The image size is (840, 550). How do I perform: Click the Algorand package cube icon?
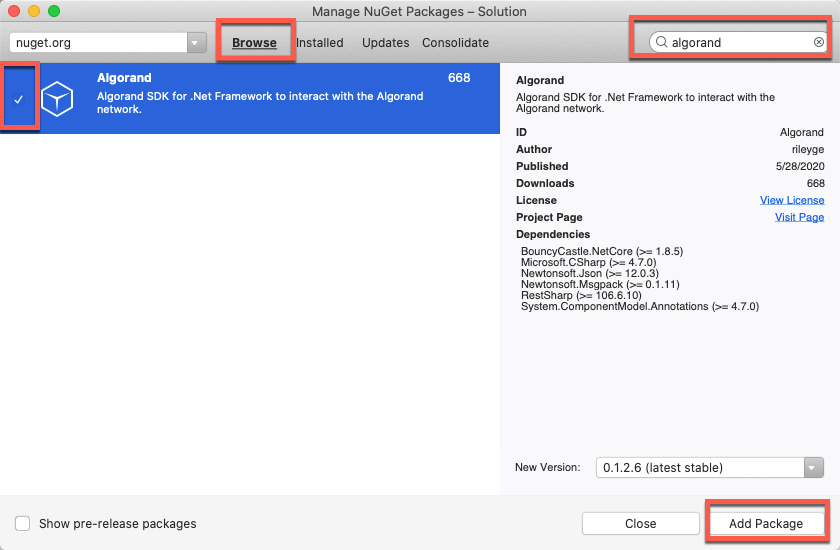57,99
